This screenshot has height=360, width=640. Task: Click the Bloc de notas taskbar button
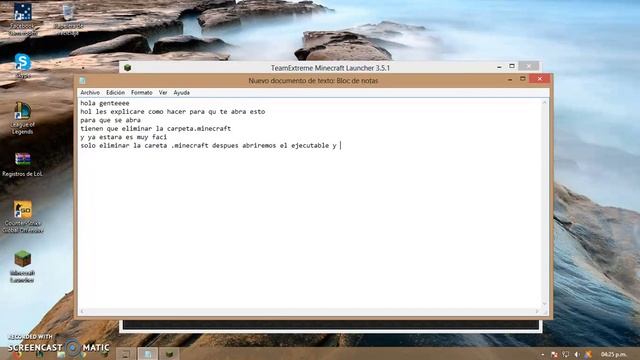[148, 354]
